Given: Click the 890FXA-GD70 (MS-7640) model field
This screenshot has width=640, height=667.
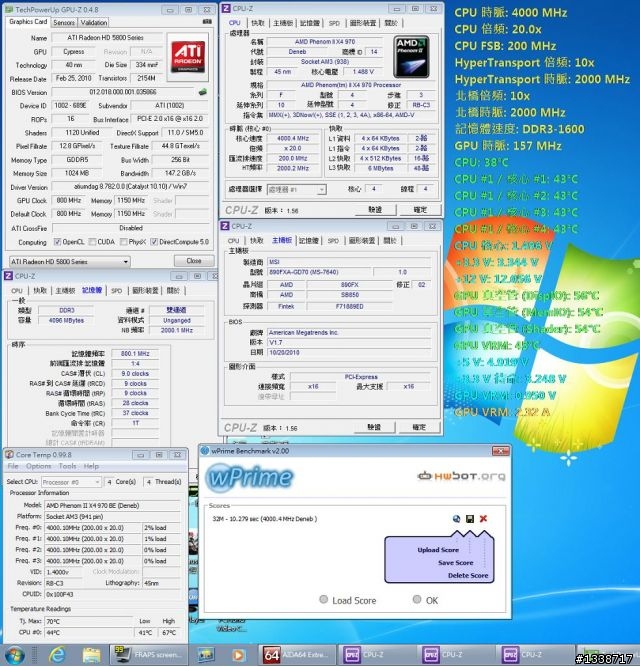Looking at the screenshot, I should point(319,272).
